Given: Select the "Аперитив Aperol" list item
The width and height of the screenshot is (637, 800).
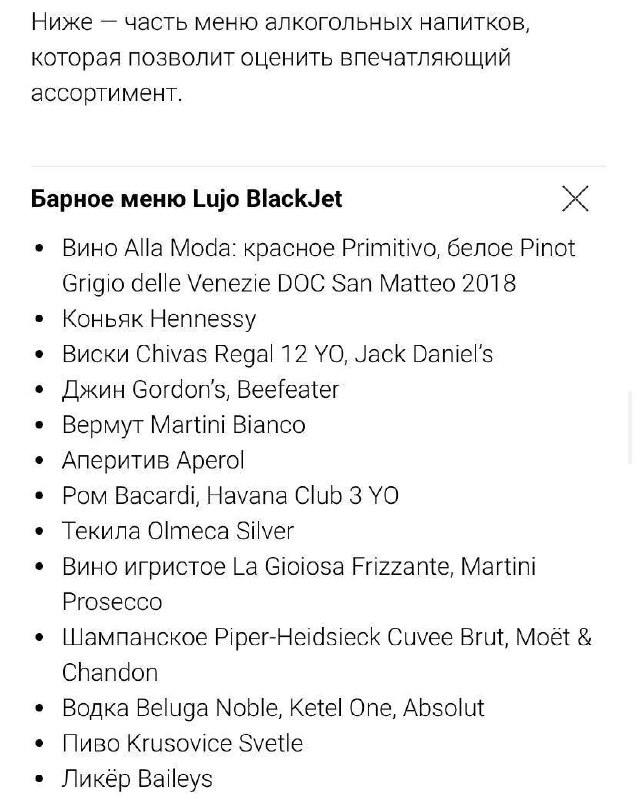Looking at the screenshot, I should click(x=153, y=460).
